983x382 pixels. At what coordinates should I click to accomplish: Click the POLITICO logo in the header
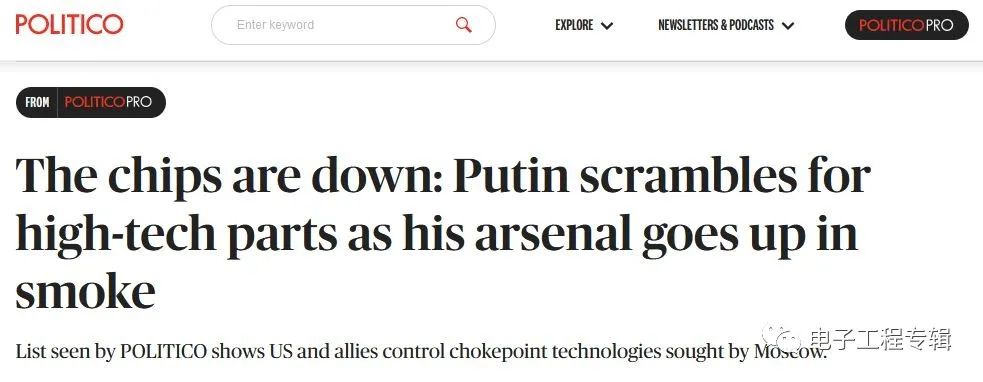coord(70,24)
